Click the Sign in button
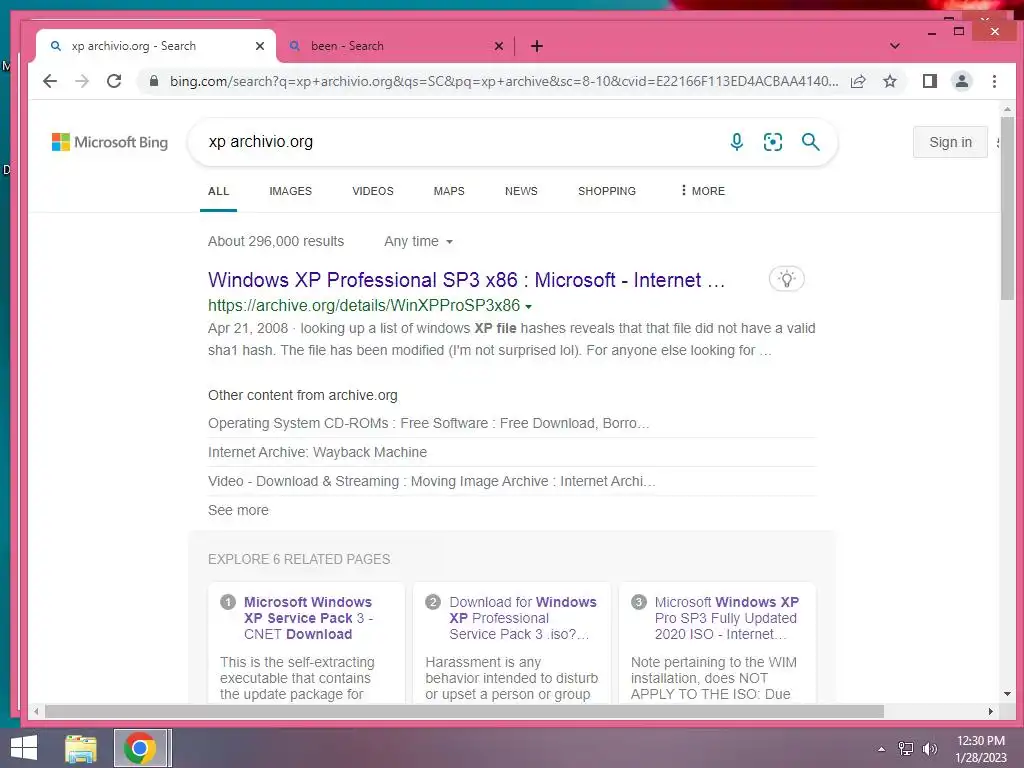The width and height of the screenshot is (1024, 768). click(x=950, y=142)
